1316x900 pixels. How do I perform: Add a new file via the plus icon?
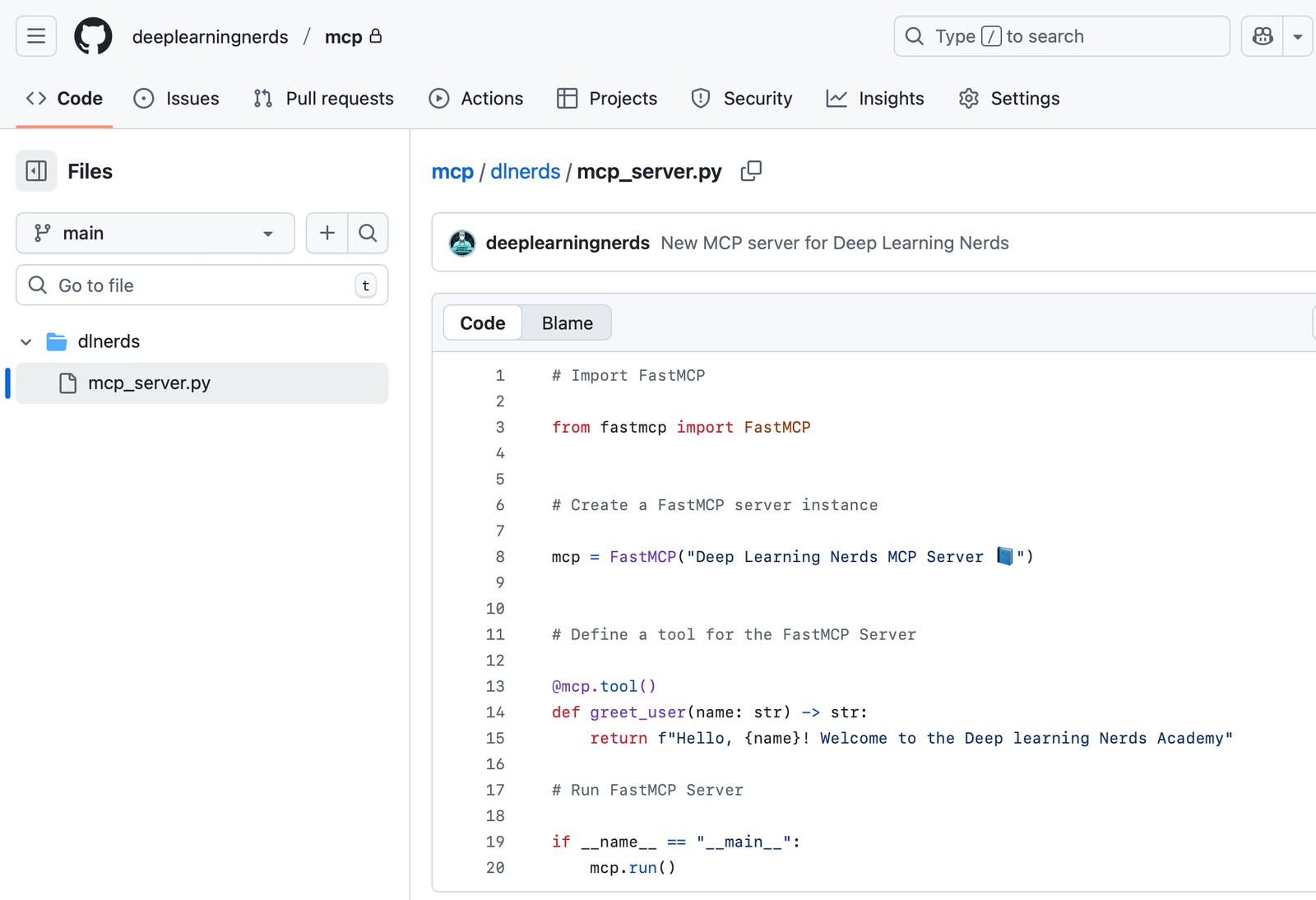click(x=326, y=233)
